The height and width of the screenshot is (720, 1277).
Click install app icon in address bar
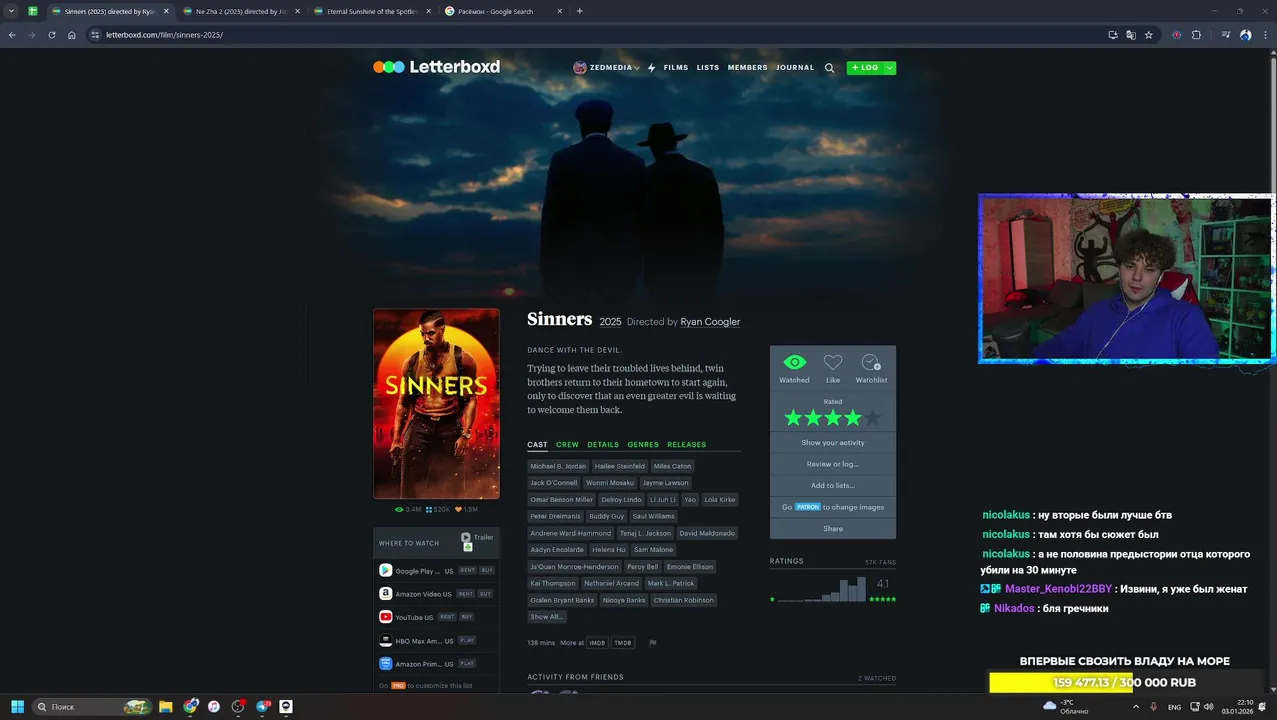pos(1113,35)
